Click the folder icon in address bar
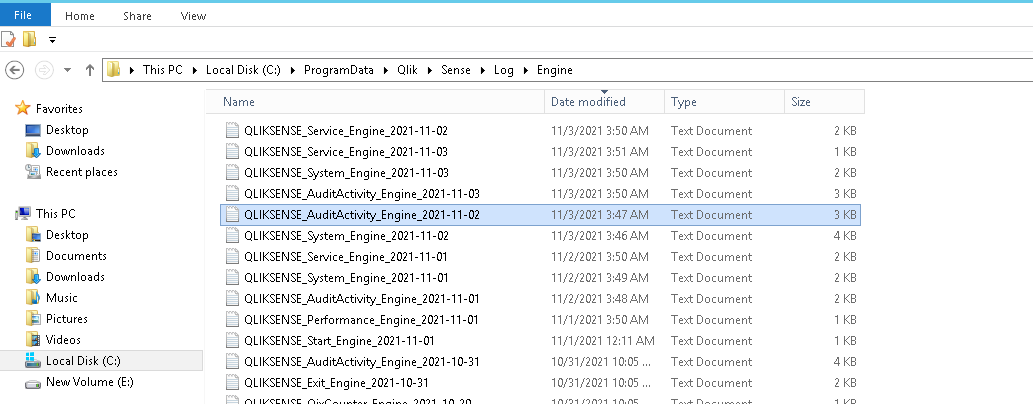The height and width of the screenshot is (404, 1033). coord(114,69)
